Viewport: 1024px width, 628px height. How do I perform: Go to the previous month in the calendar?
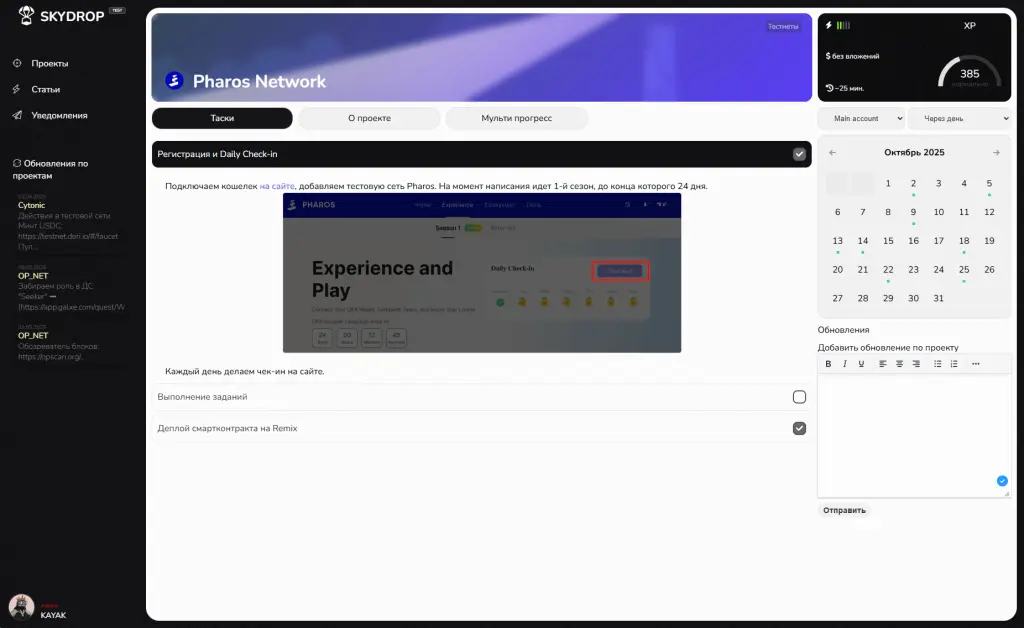click(x=833, y=153)
